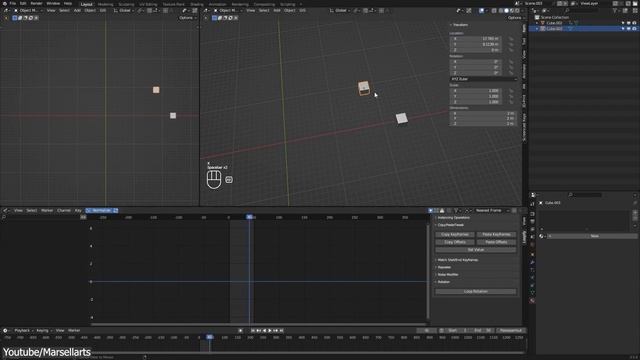Toggle X-ray in right viewport header
Image resolution: width=640 pixels, height=360 pixels.
click(x=494, y=11)
